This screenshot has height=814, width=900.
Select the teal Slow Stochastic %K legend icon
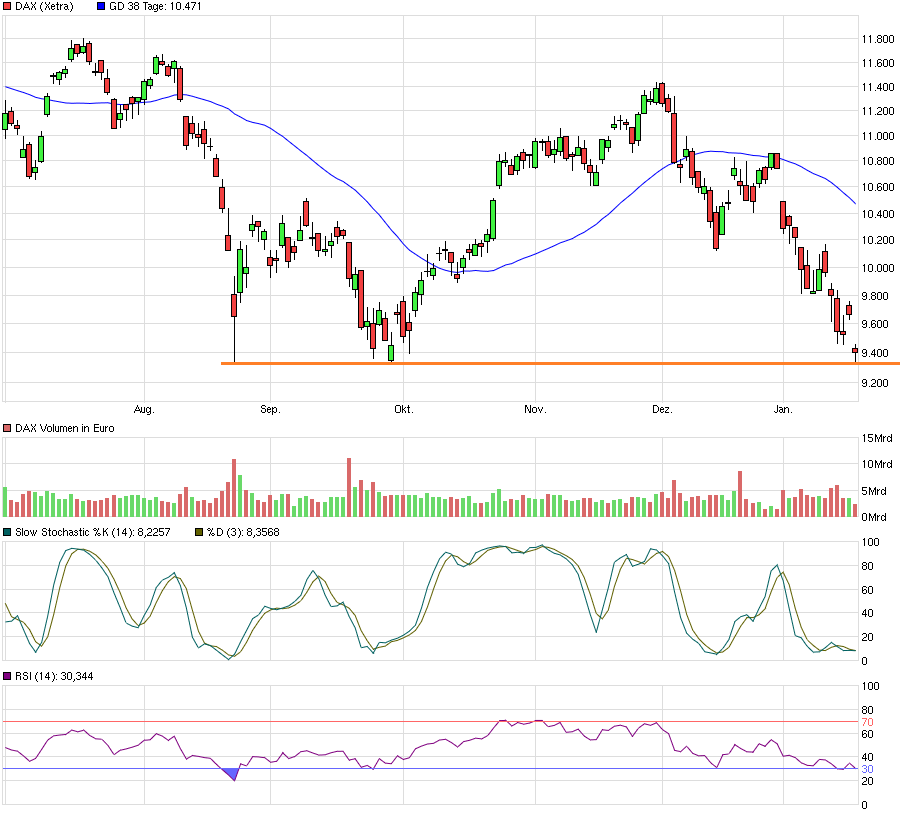tap(8, 533)
